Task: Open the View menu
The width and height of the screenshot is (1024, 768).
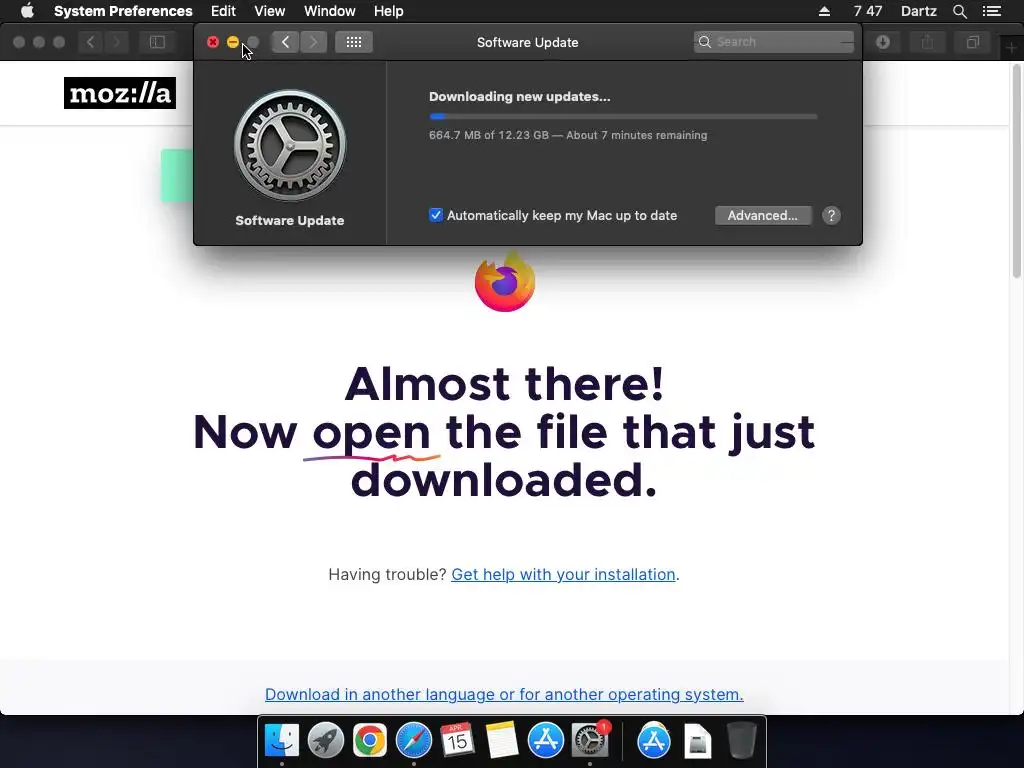Action: [x=270, y=11]
